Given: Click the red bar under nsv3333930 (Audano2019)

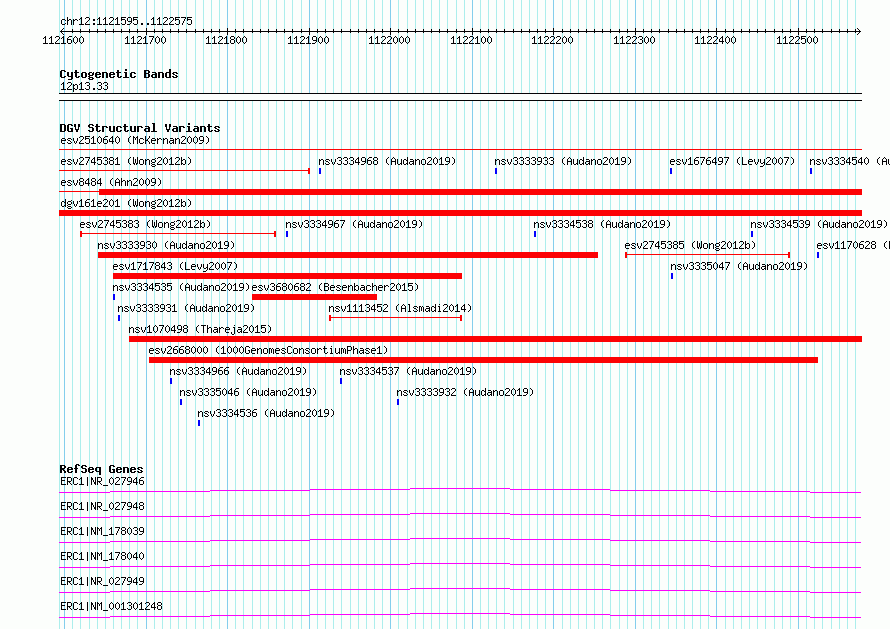Looking at the screenshot, I should point(348,255).
